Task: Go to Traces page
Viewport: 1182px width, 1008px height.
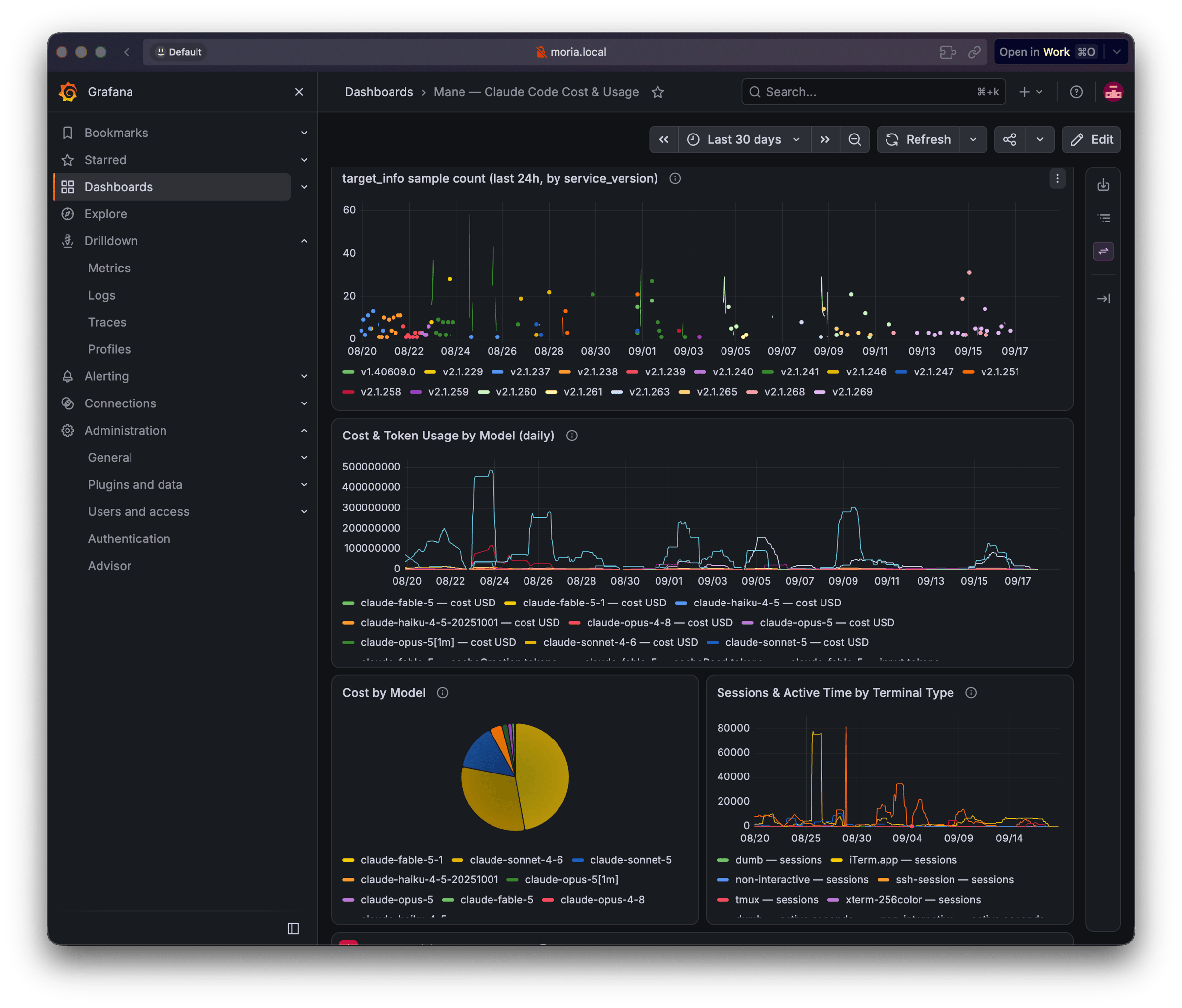Action: pos(107,323)
